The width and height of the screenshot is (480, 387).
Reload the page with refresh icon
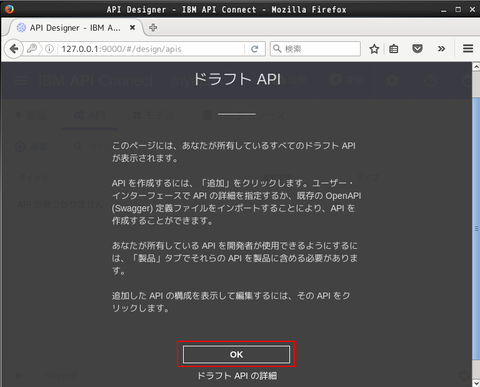(x=255, y=49)
